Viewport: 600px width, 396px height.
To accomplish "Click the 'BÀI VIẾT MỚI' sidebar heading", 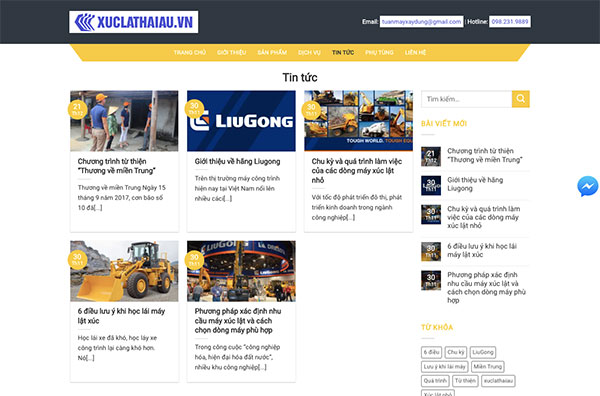I will [444, 124].
